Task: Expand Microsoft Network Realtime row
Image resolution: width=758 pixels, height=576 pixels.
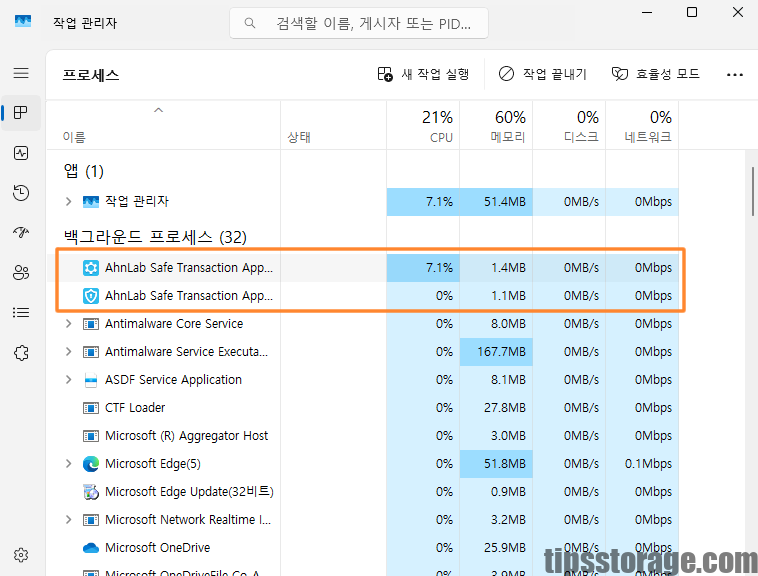Action: [x=68, y=520]
